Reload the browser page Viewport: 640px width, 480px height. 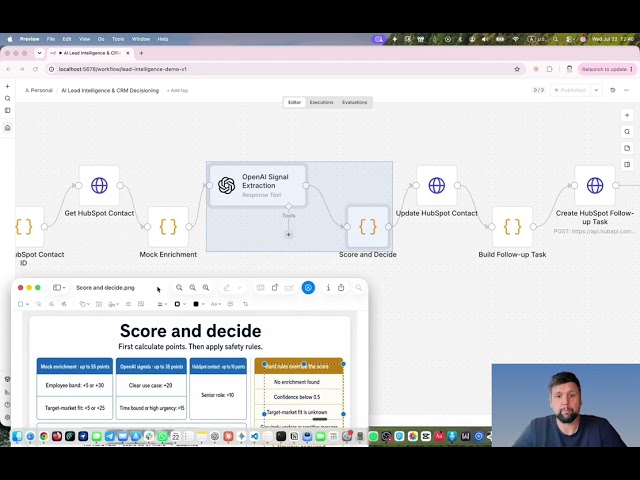(36, 69)
